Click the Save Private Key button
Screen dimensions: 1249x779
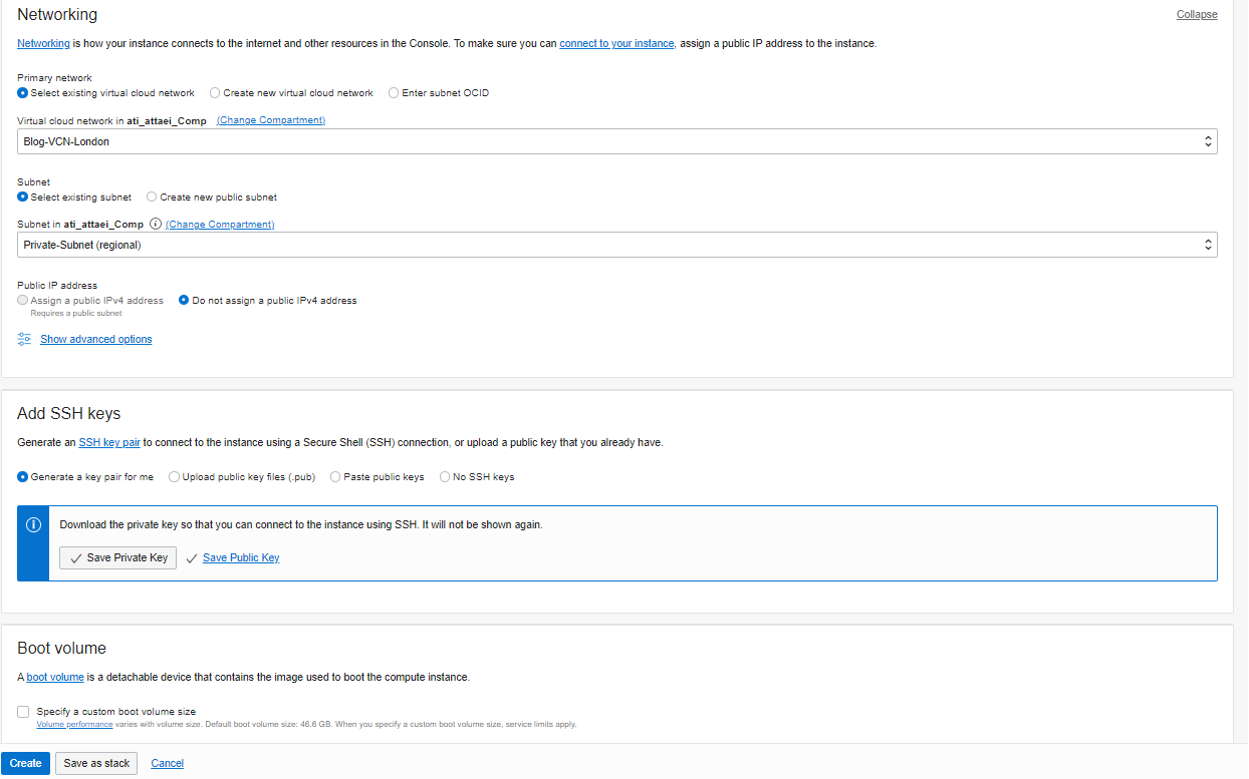[x=118, y=558]
